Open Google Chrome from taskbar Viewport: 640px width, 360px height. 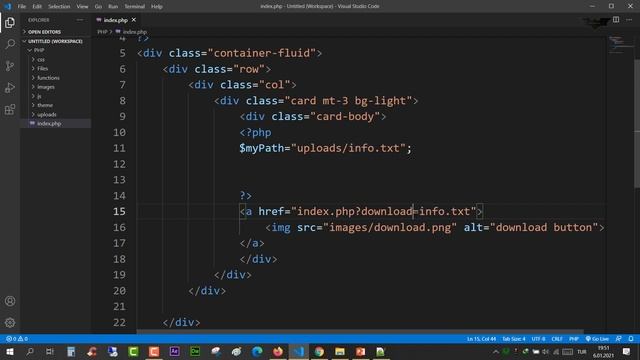(319, 351)
